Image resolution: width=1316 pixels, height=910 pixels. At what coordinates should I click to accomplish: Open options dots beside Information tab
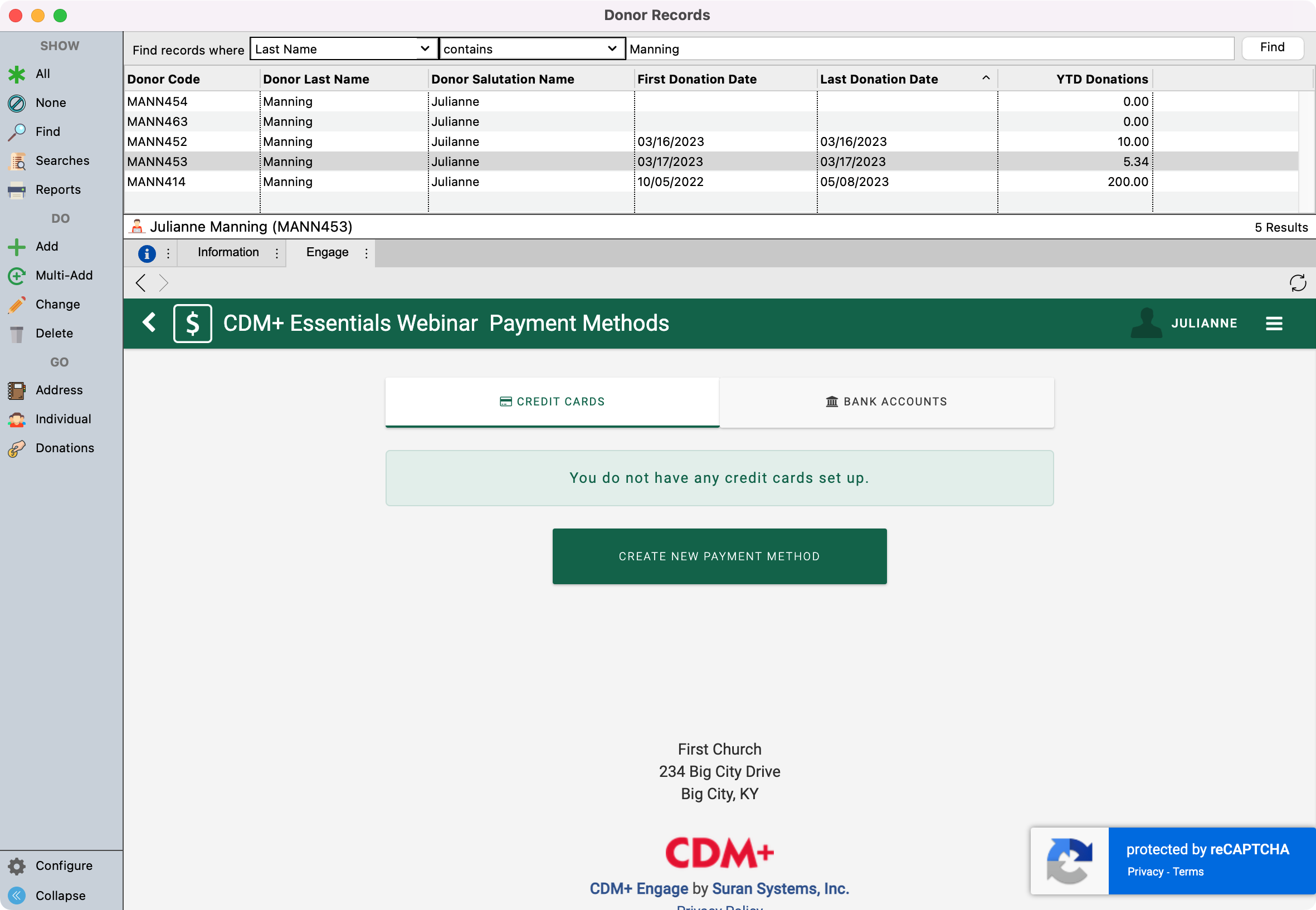click(x=277, y=253)
